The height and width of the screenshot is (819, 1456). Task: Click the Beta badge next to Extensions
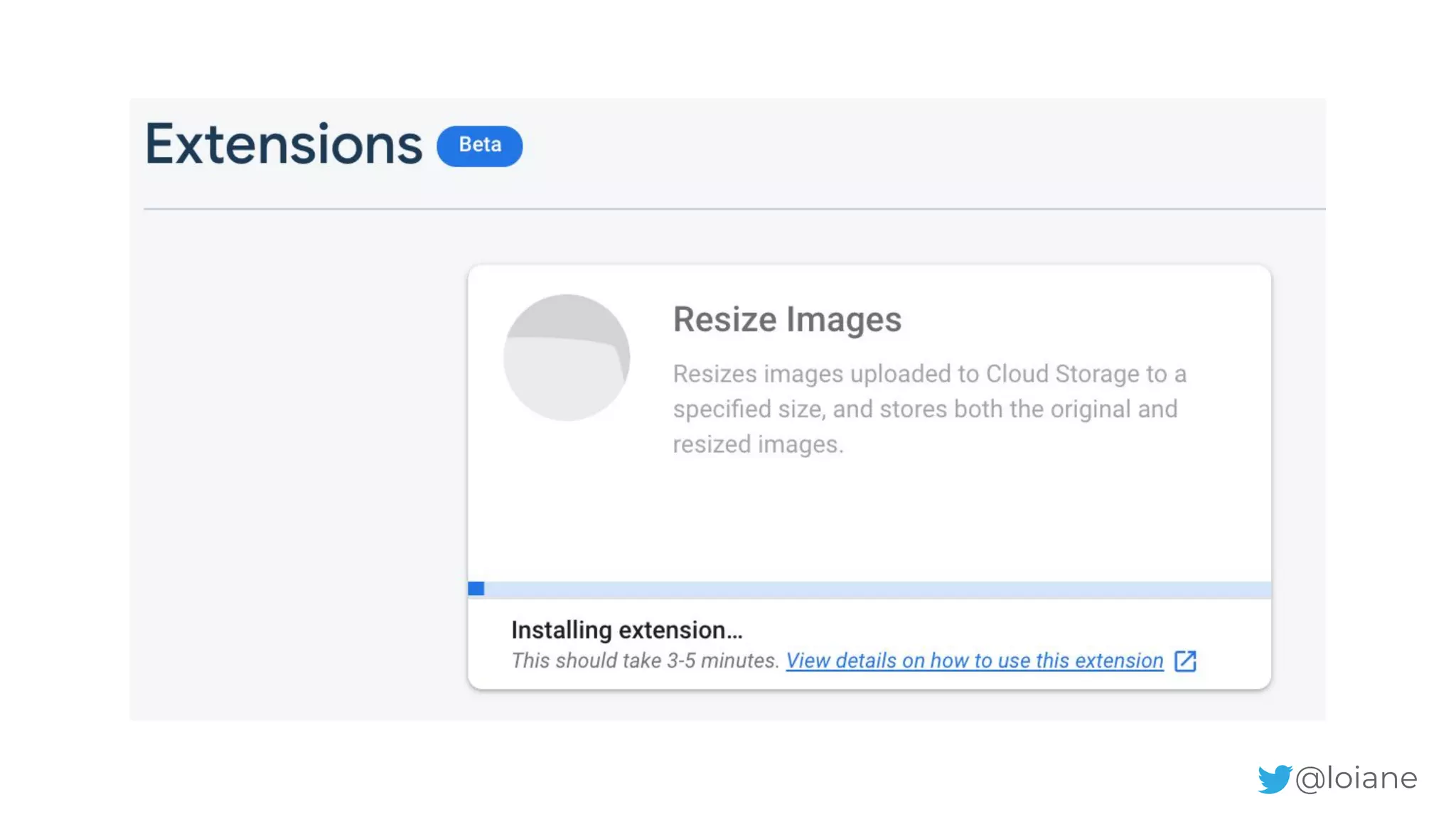[x=479, y=146]
